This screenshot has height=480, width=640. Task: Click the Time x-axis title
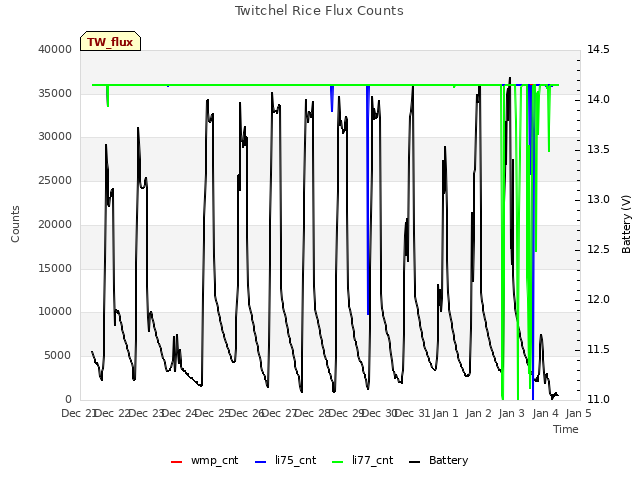(566, 429)
